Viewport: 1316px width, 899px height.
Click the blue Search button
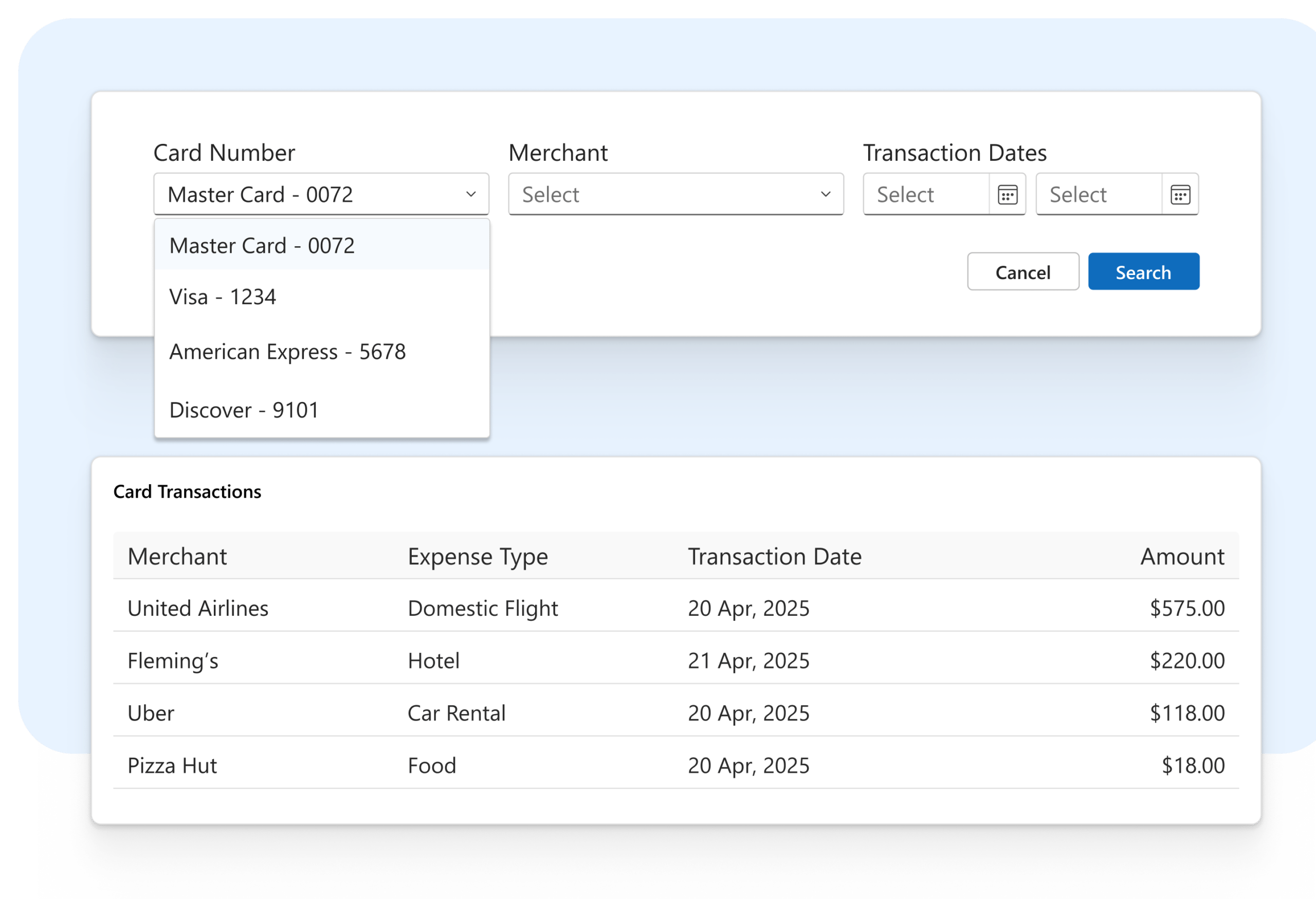[x=1143, y=272]
